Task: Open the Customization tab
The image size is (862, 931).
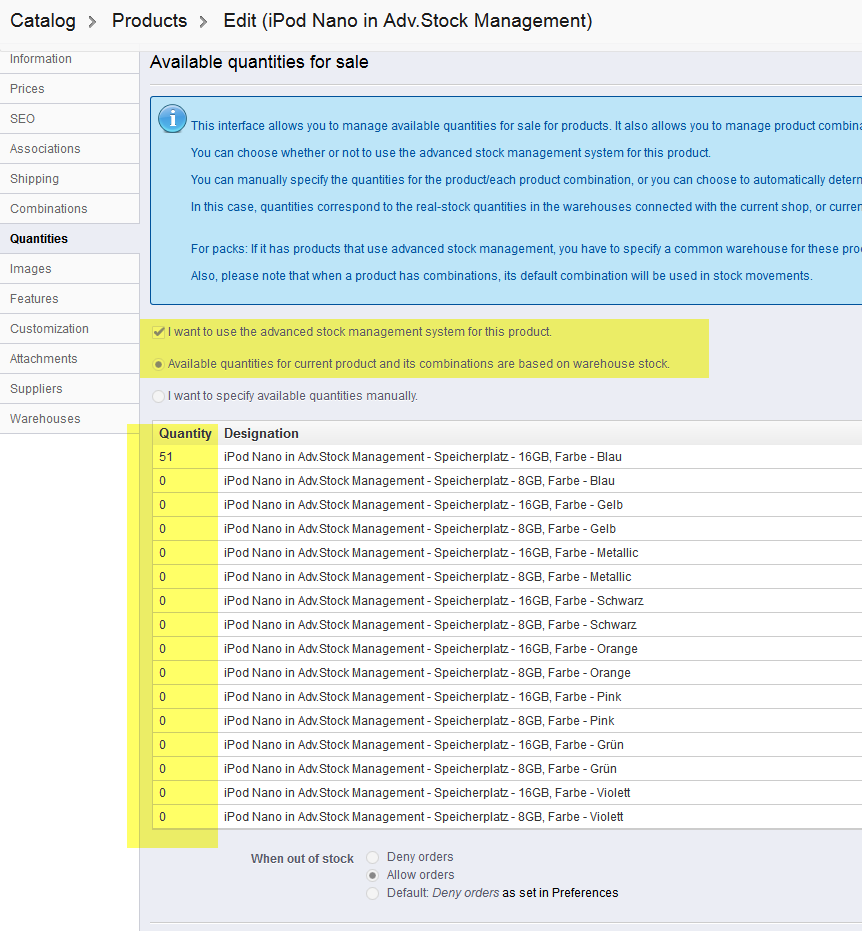Action: pos(69,329)
